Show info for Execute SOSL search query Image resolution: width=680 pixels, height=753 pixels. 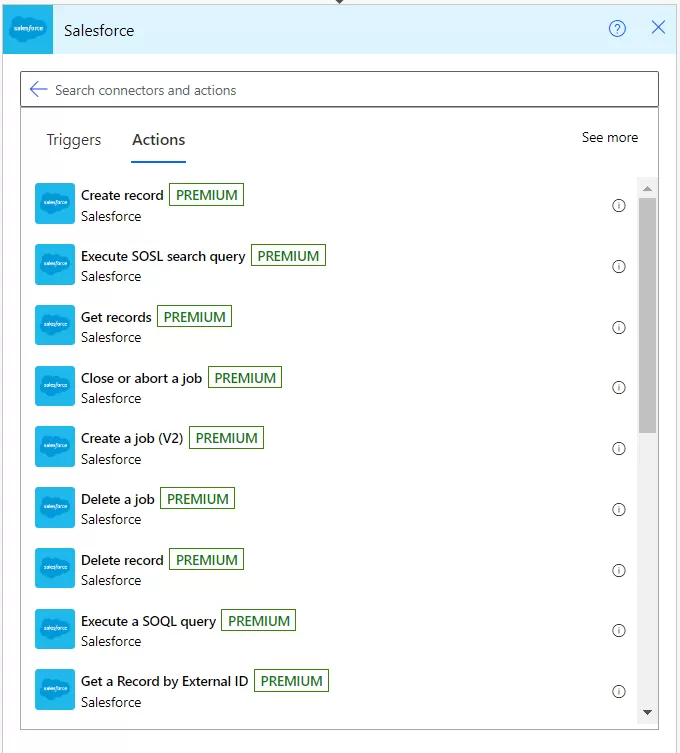click(x=618, y=266)
